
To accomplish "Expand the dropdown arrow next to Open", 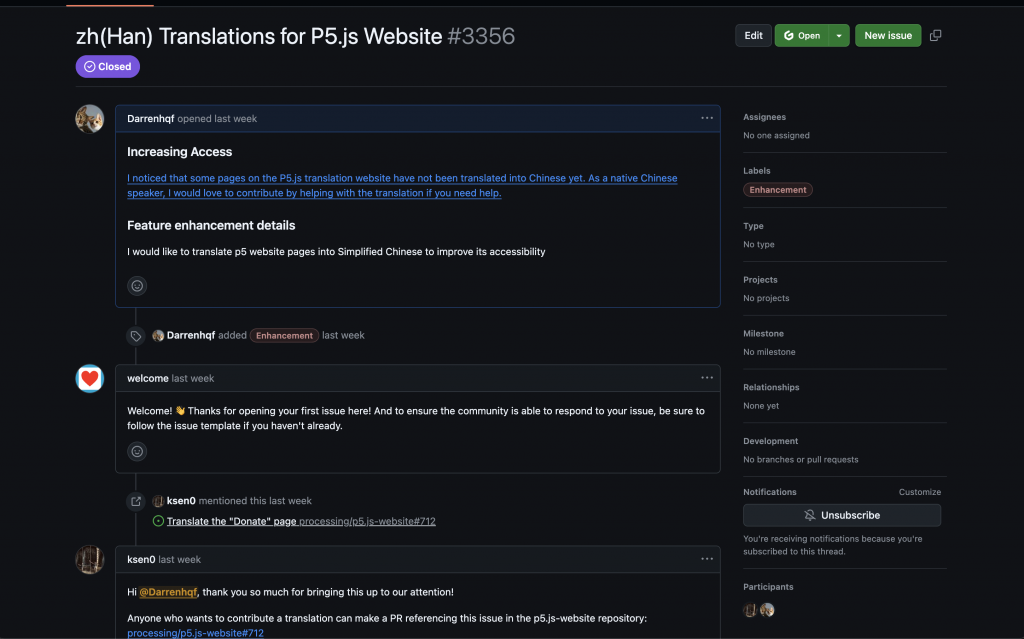I will pos(839,35).
